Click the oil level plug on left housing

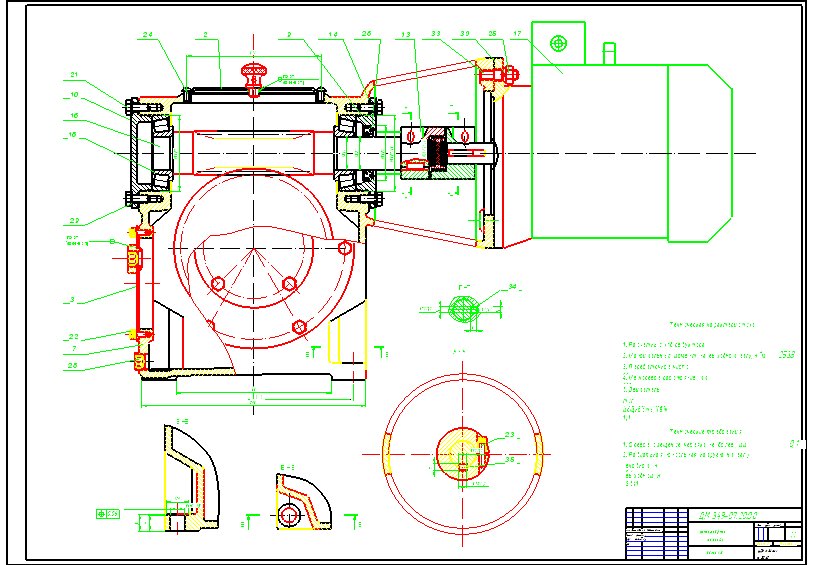(133, 261)
